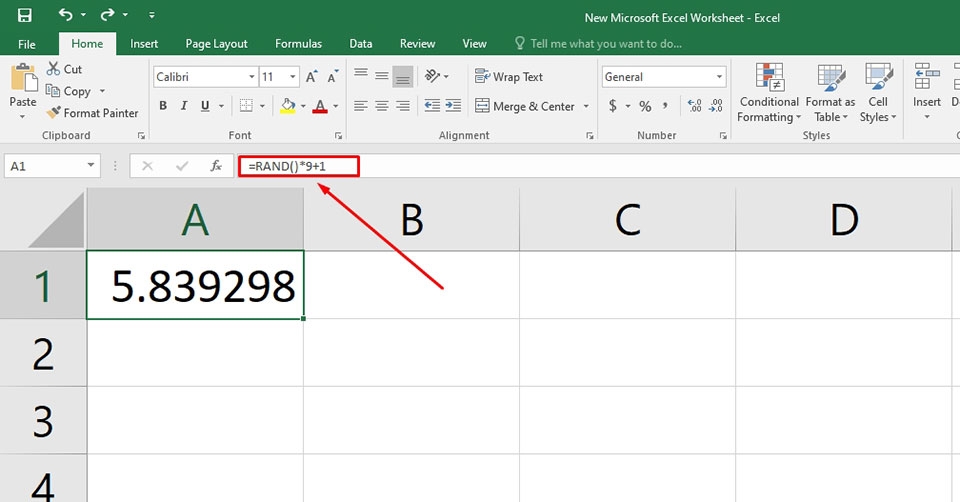This screenshot has height=502, width=960.
Task: Click Decrease Indent icon
Action: pos(432,106)
